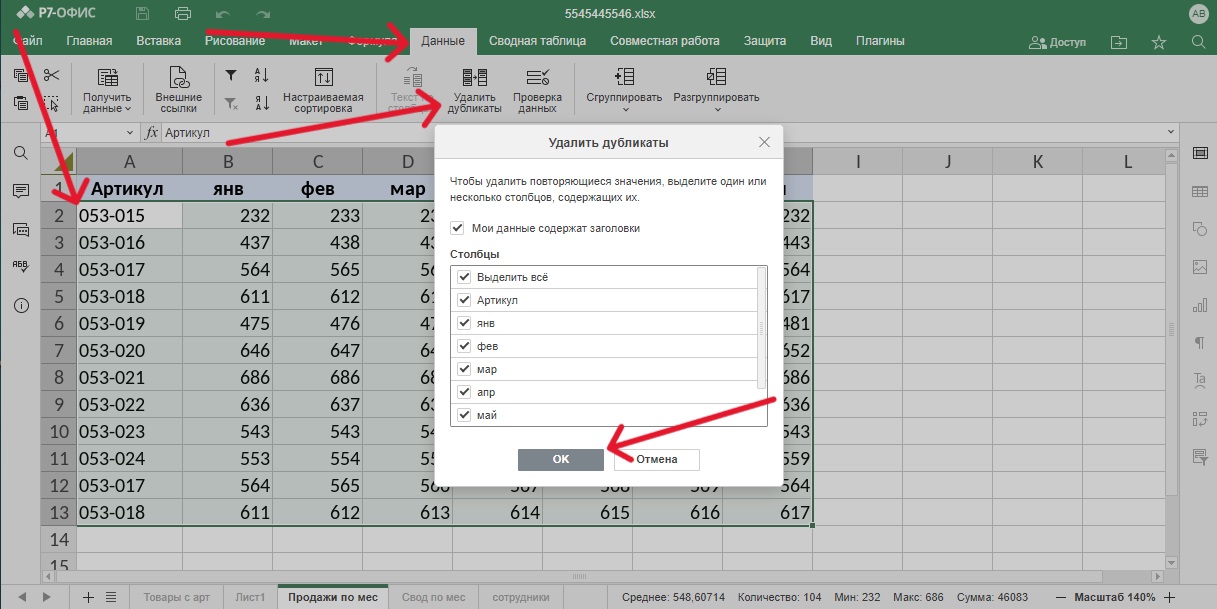Open the cell name box dropdown
Viewport: 1217px width, 609px height.
pos(130,133)
